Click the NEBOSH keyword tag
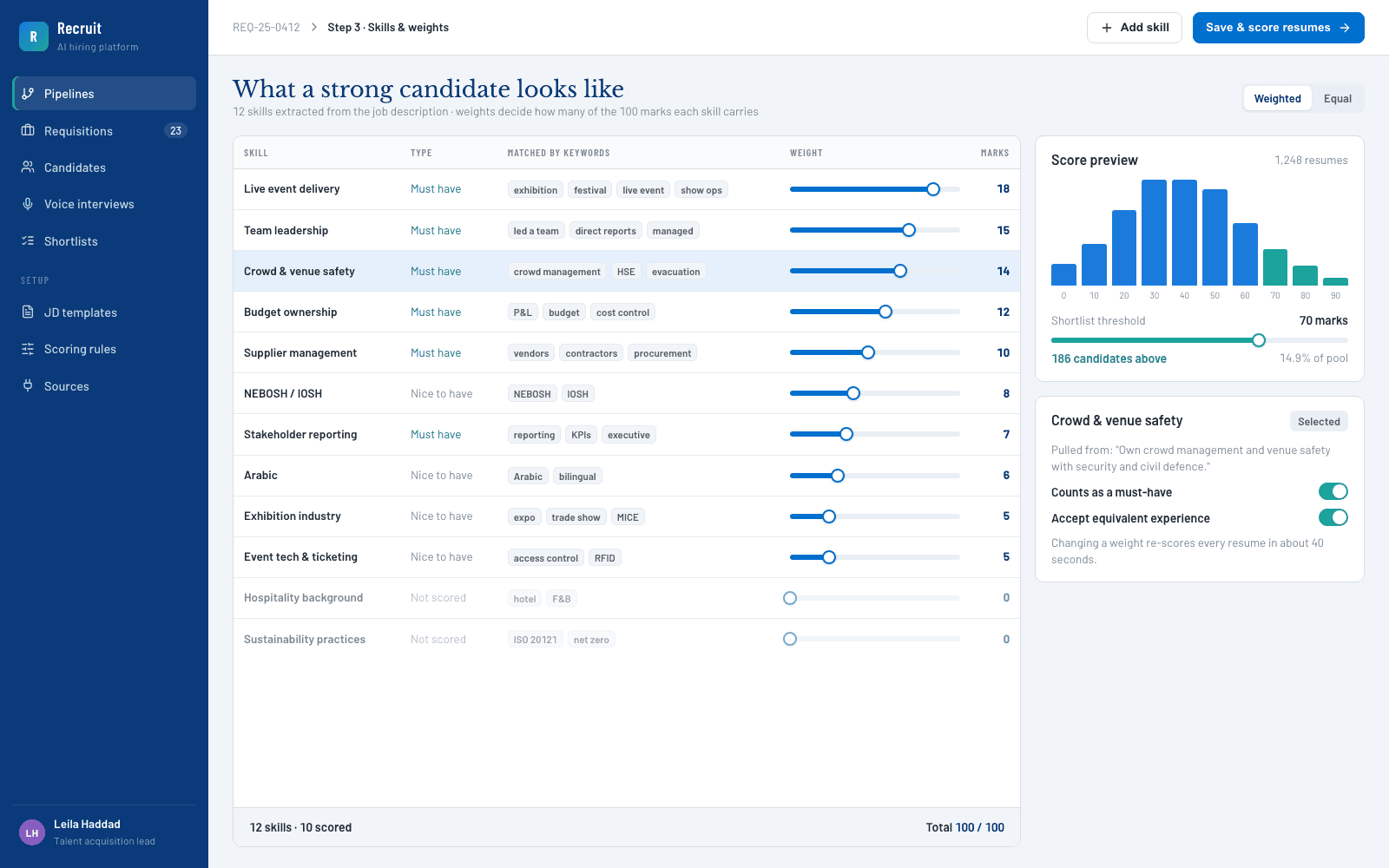1389x868 pixels. pos(532,394)
